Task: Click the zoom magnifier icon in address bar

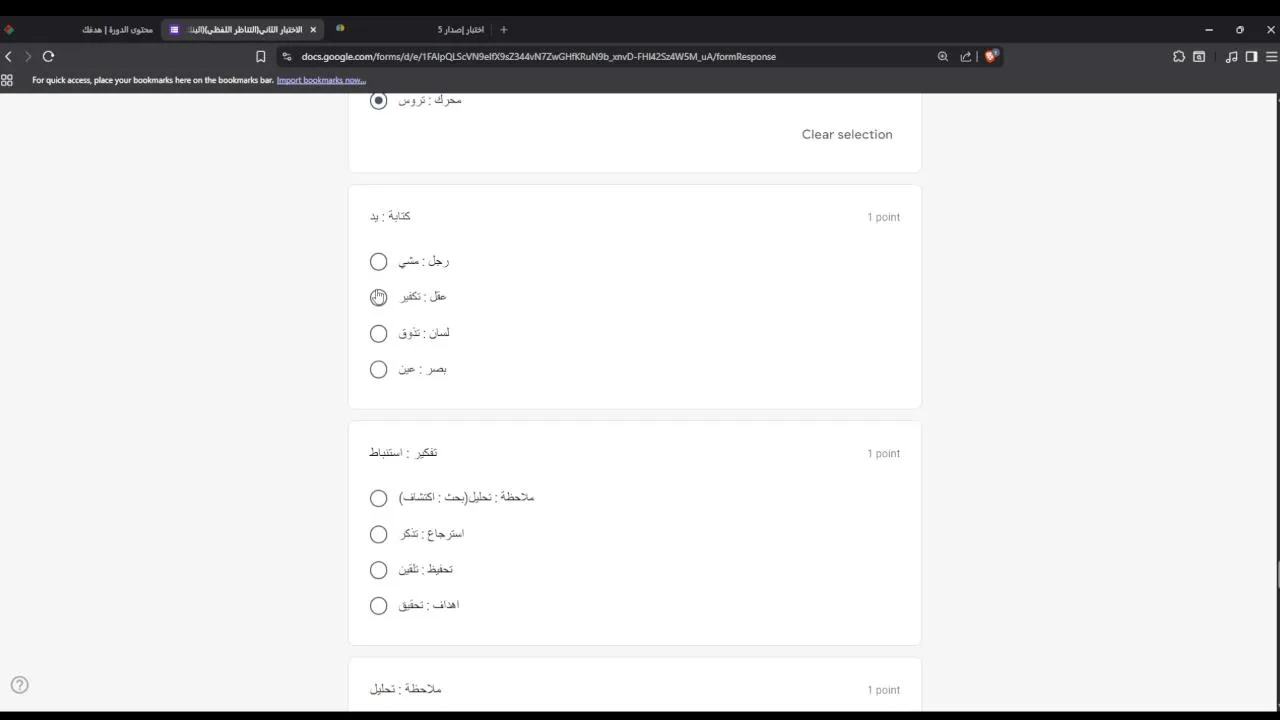Action: pyautogui.click(x=942, y=57)
